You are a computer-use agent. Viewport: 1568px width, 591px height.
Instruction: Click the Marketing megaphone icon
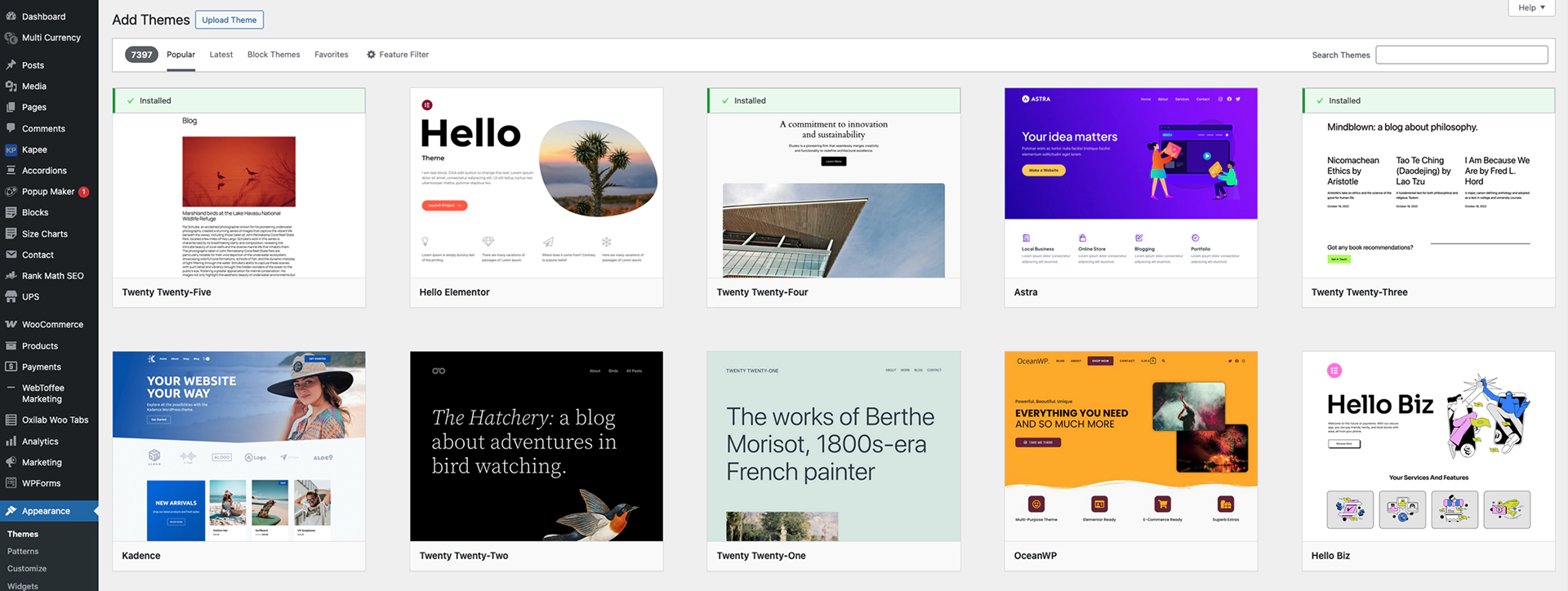[x=11, y=462]
